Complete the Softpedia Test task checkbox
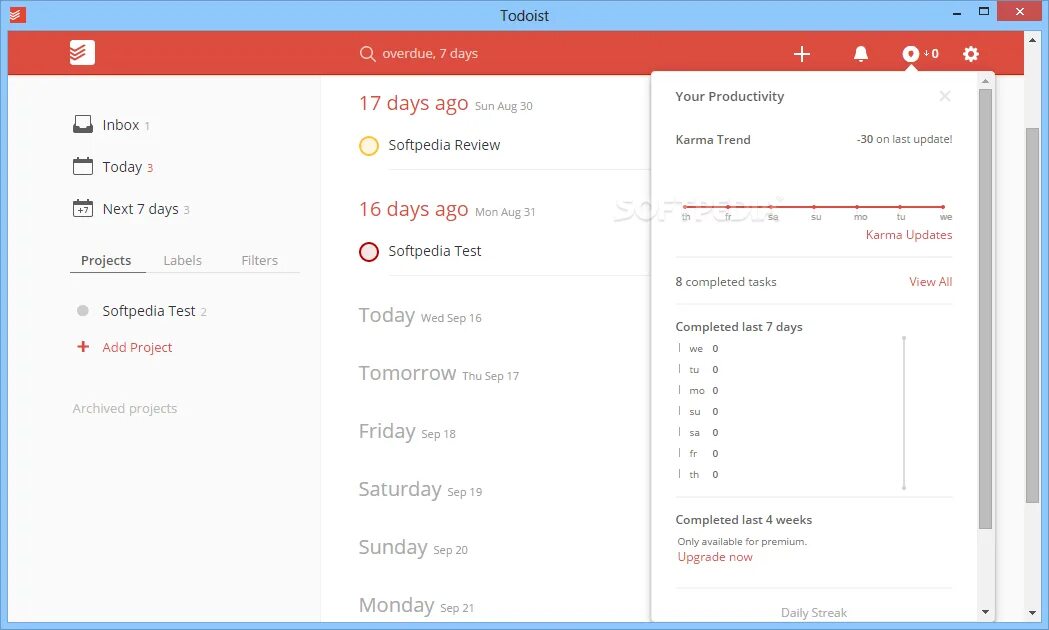This screenshot has width=1049, height=630. pos(369,251)
